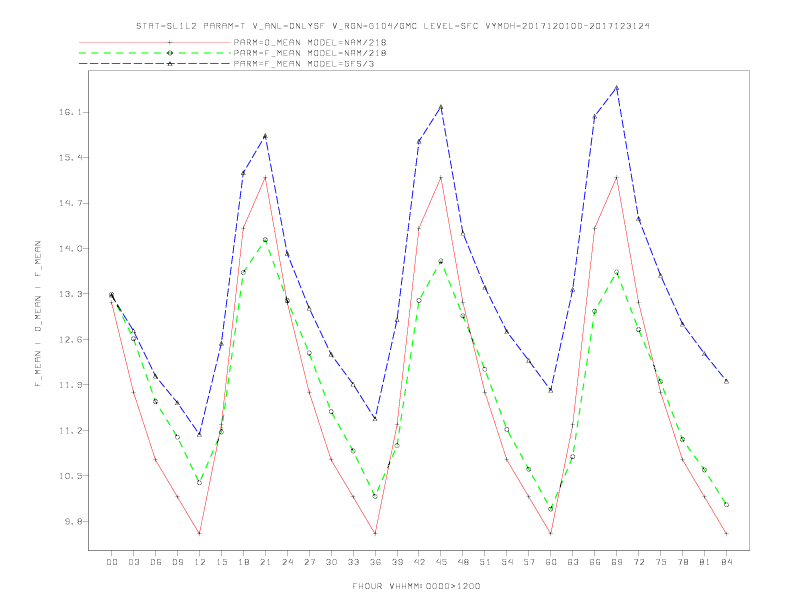792x612 pixels.
Task: Click the green NAM end marker at hour 84
Action: point(726,504)
